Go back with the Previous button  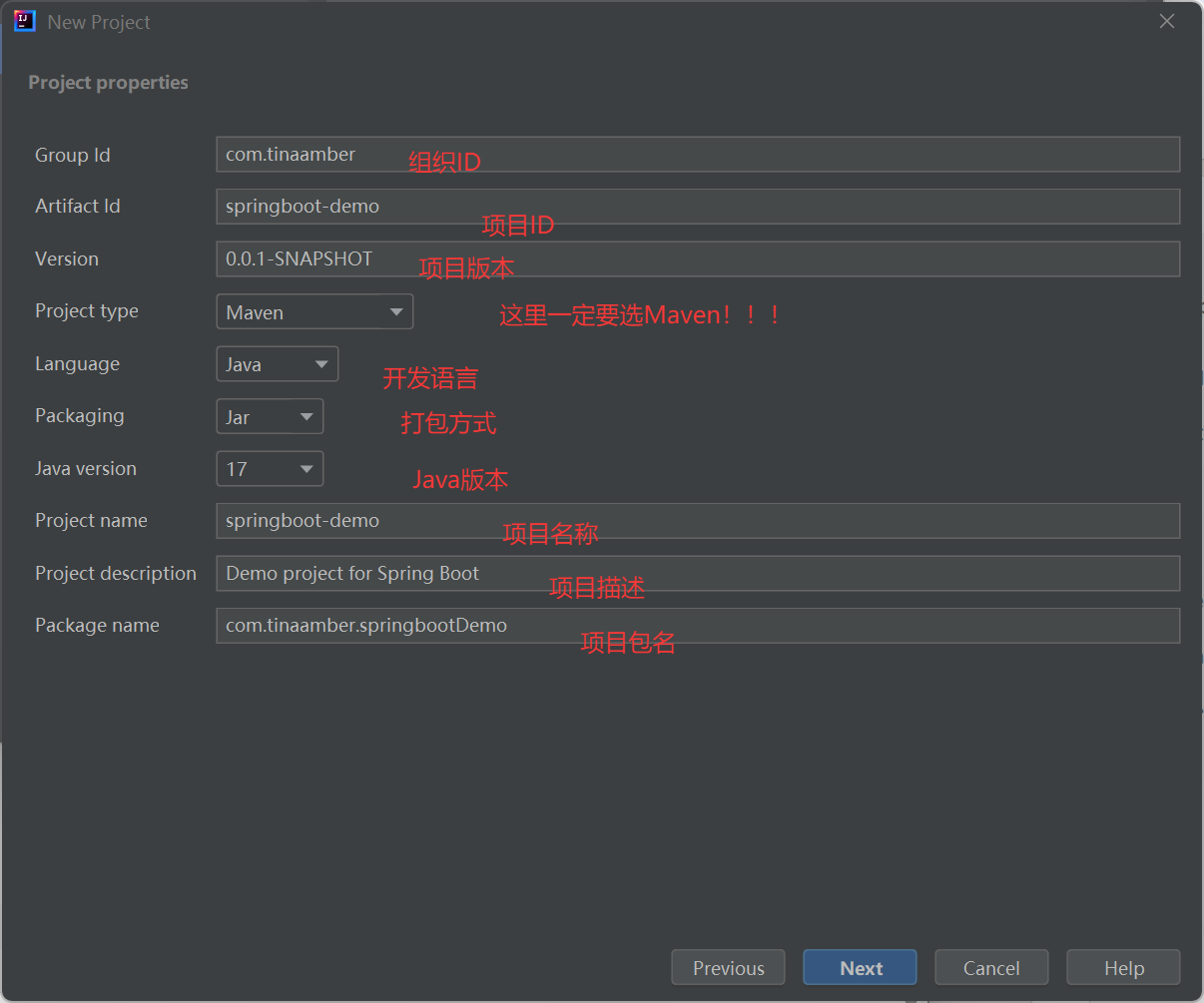click(728, 968)
